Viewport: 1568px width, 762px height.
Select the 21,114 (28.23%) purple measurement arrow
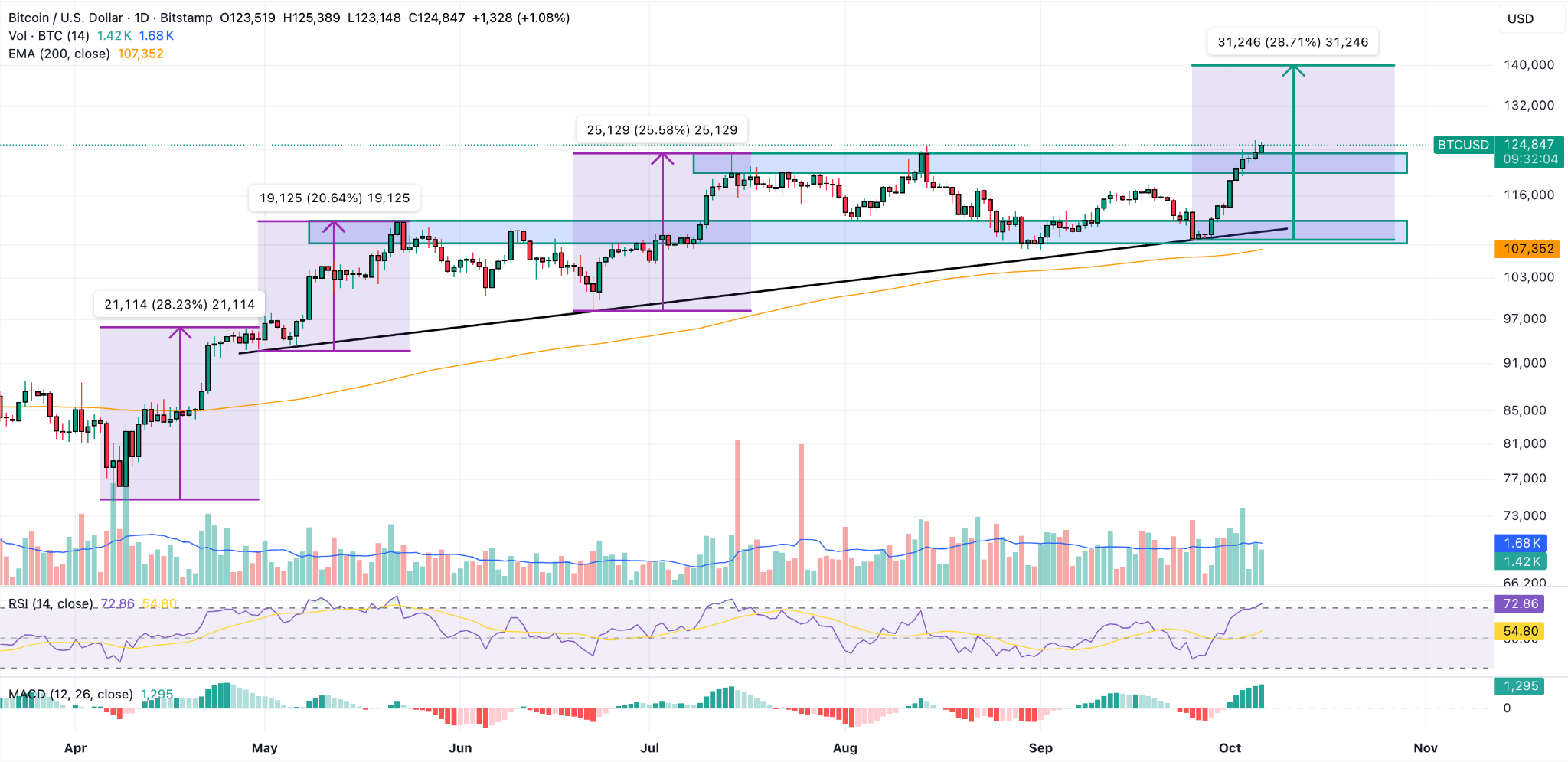click(179, 398)
